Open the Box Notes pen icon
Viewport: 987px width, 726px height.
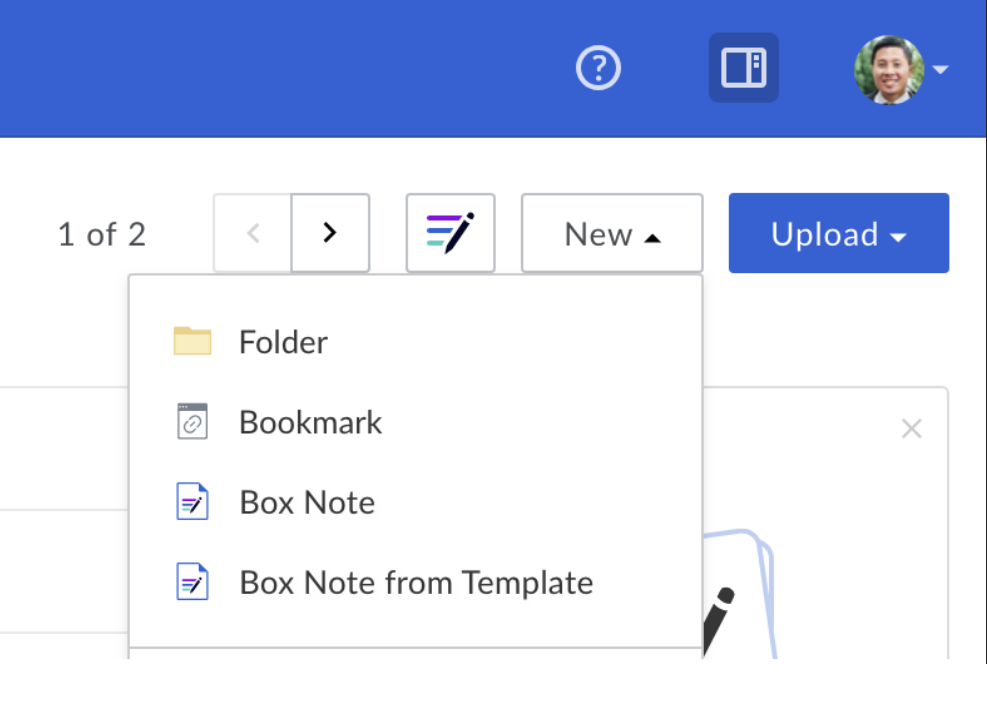pos(450,232)
